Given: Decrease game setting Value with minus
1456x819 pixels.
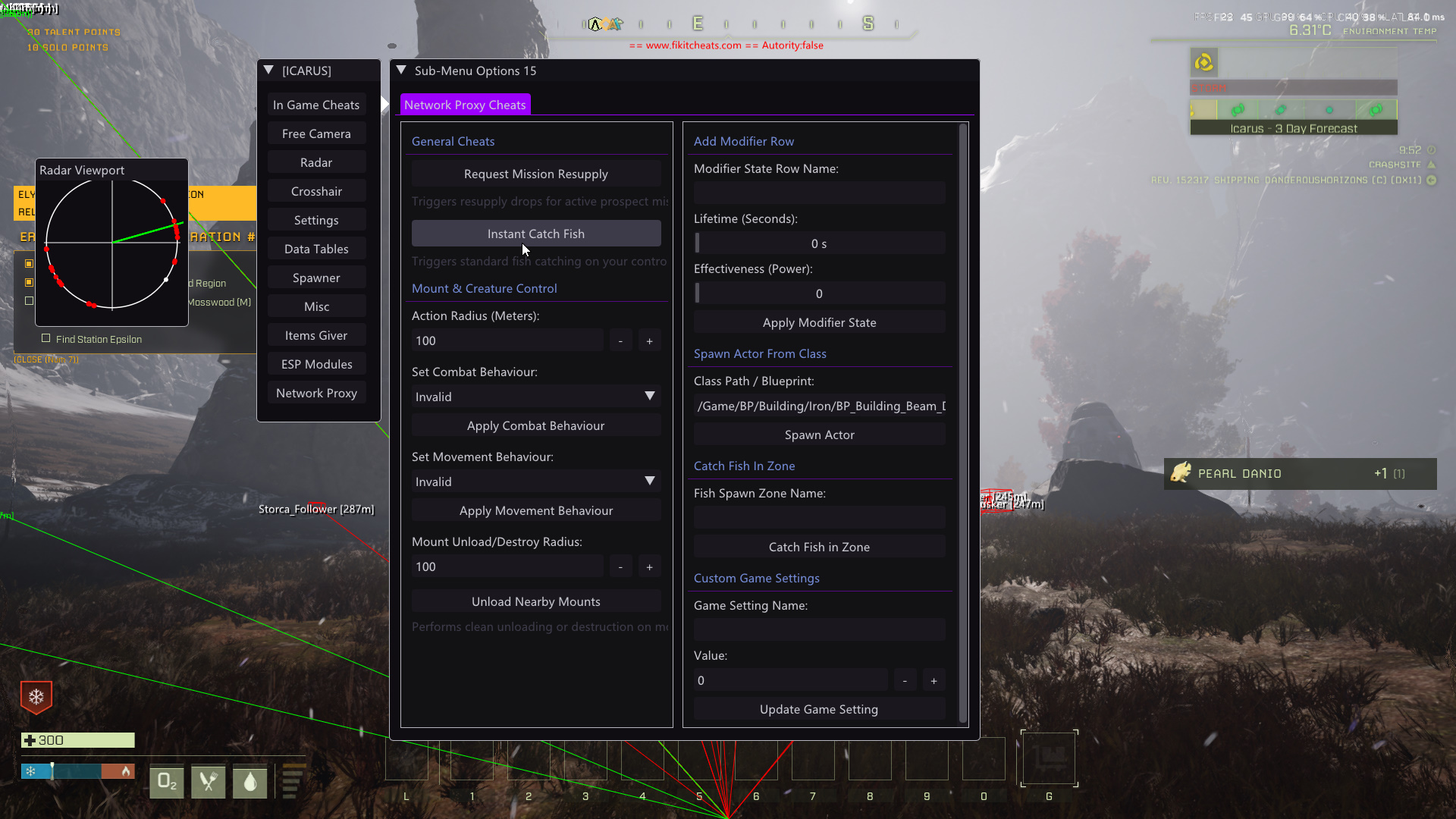Looking at the screenshot, I should 905,680.
